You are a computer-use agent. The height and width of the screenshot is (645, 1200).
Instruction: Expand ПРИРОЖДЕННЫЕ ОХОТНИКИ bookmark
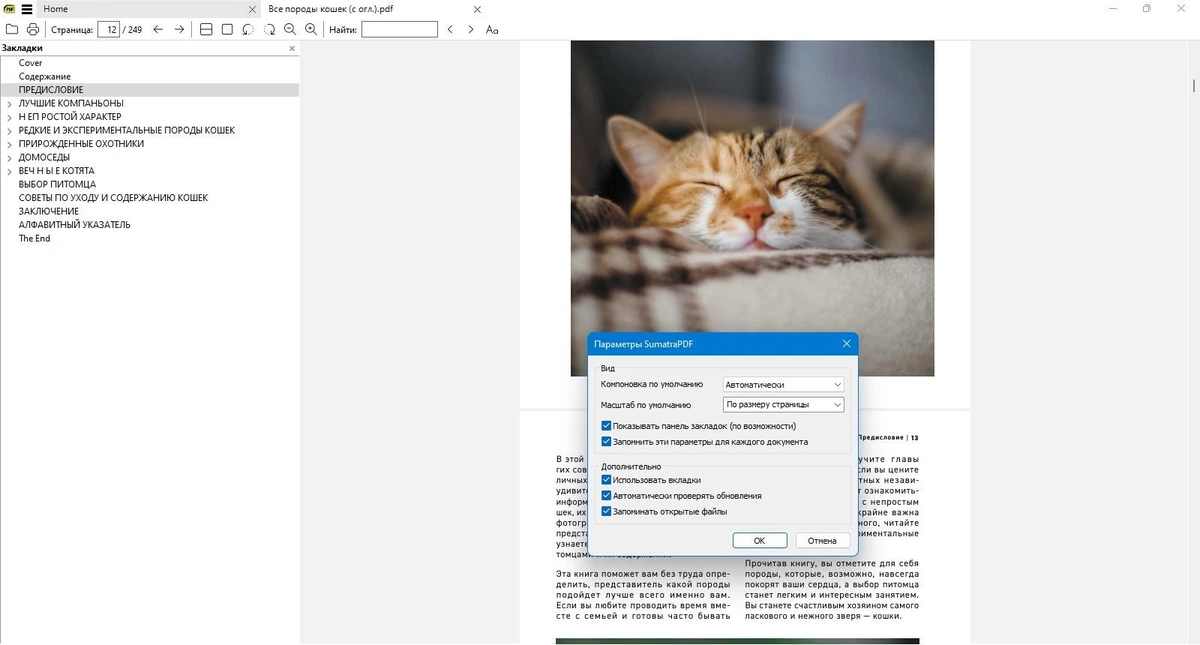[10, 144]
